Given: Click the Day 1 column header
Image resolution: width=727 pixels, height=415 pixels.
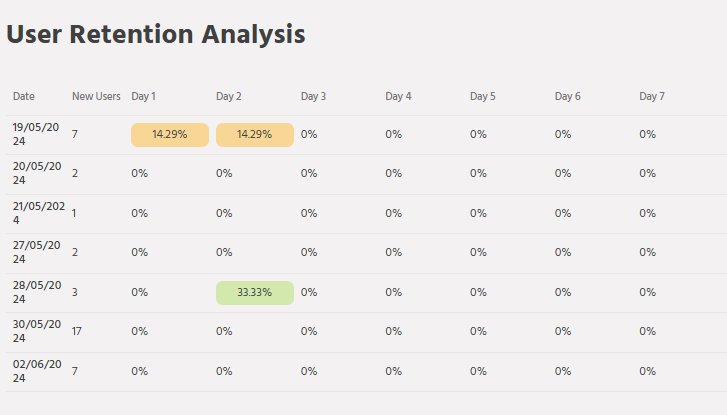Looking at the screenshot, I should point(144,96).
